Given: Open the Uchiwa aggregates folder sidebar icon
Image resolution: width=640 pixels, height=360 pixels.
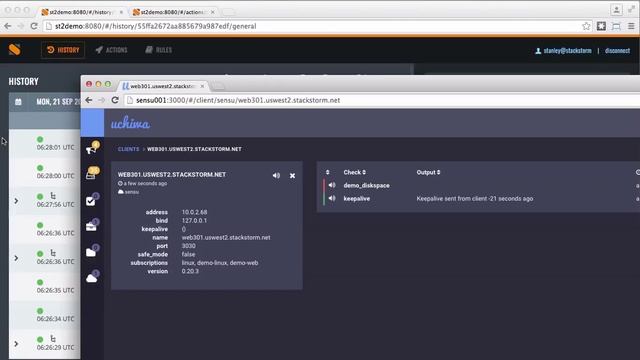Looking at the screenshot, I should point(91,253).
